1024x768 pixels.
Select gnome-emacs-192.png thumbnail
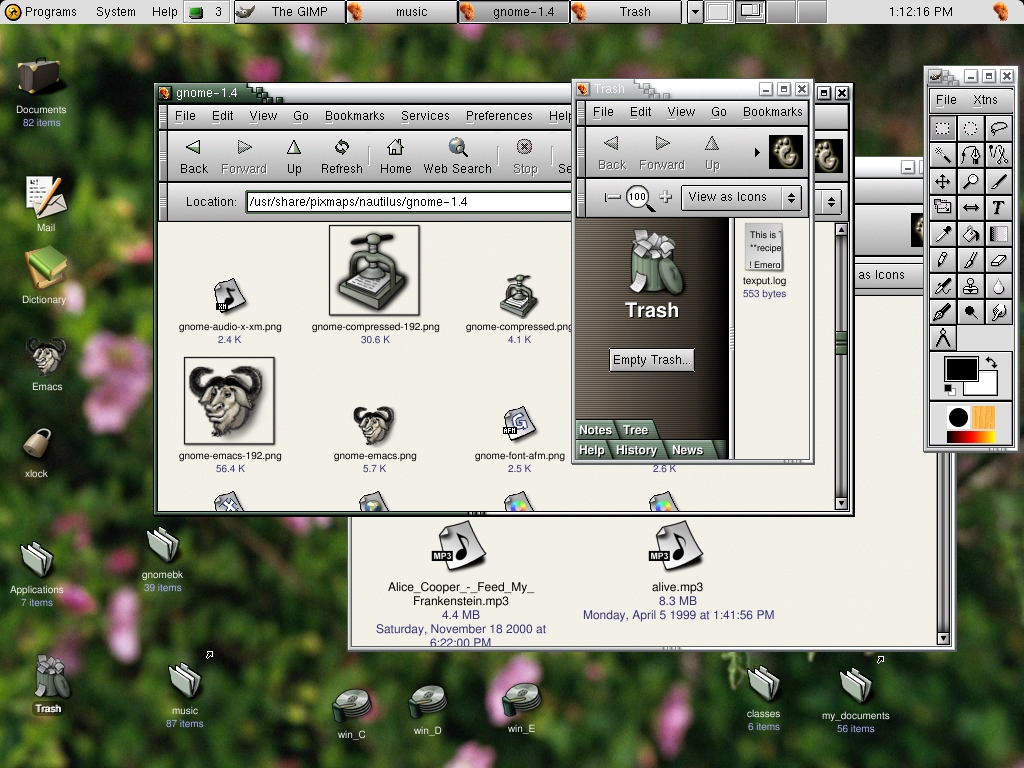(229, 400)
